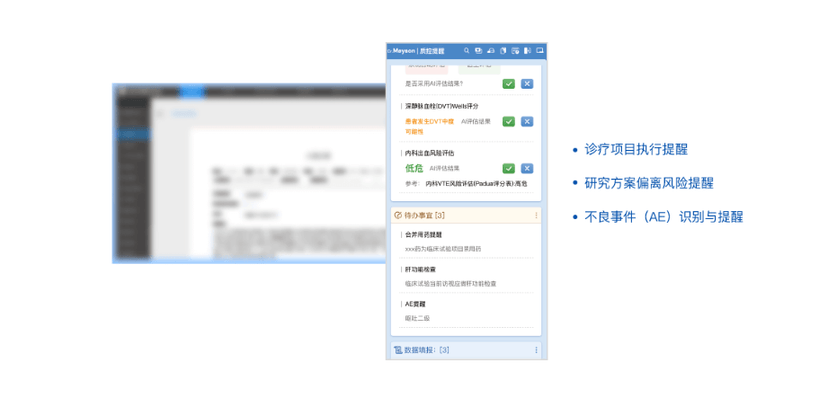Click the cloud-like icon in Mayson header
The image size is (828, 396).
tap(491, 51)
